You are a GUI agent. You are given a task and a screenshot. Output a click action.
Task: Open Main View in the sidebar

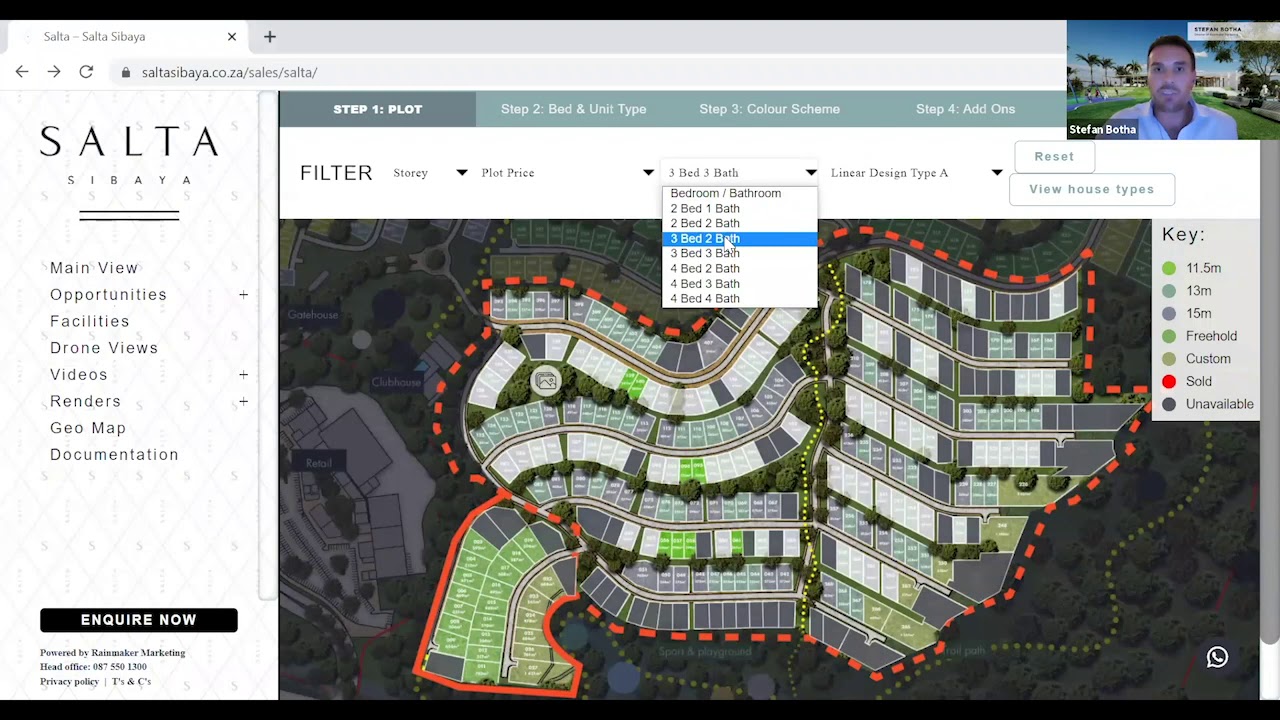click(94, 268)
